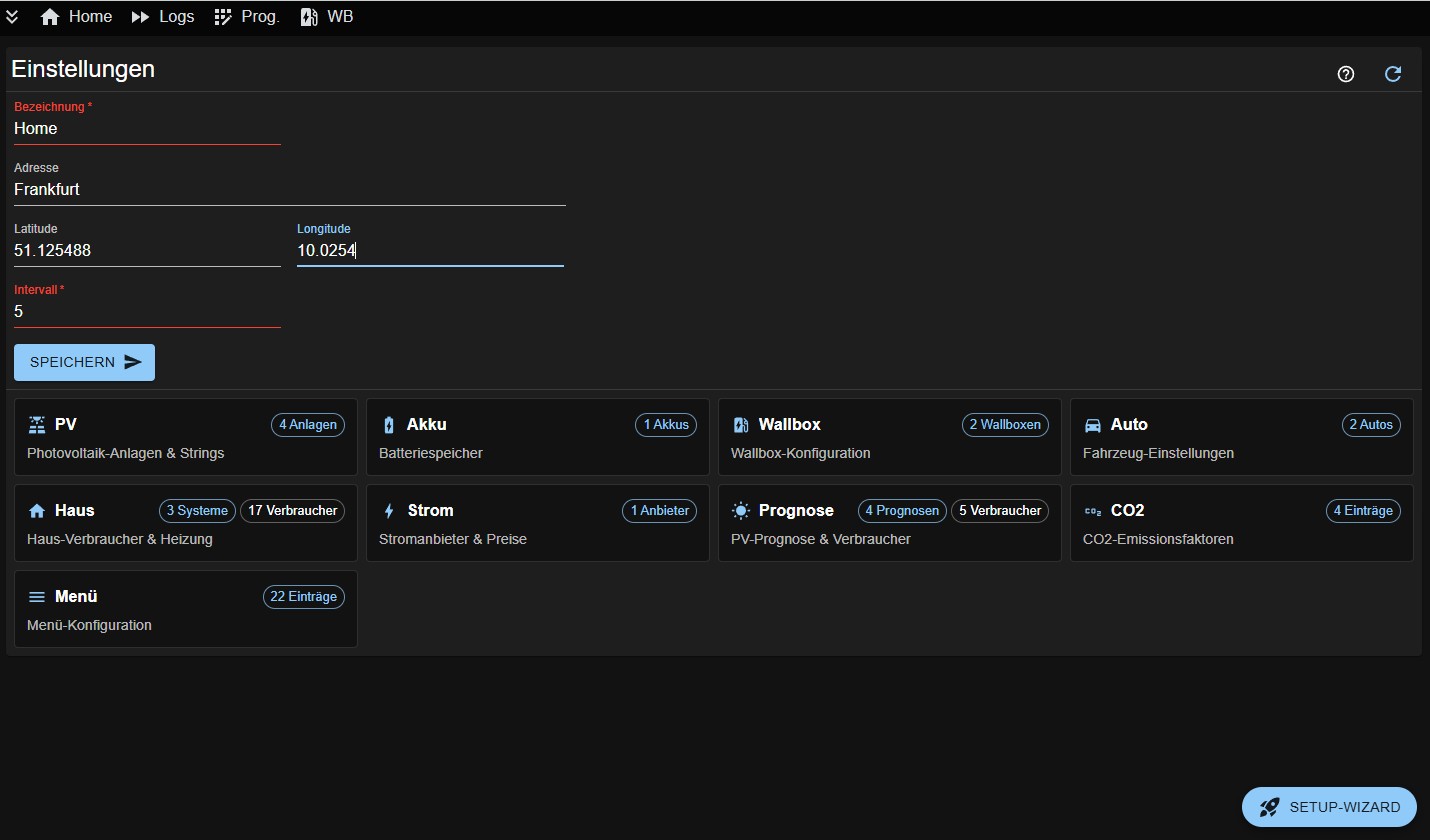Launch the Setup-Wizard button
The height and width of the screenshot is (840, 1430).
[x=1329, y=807]
